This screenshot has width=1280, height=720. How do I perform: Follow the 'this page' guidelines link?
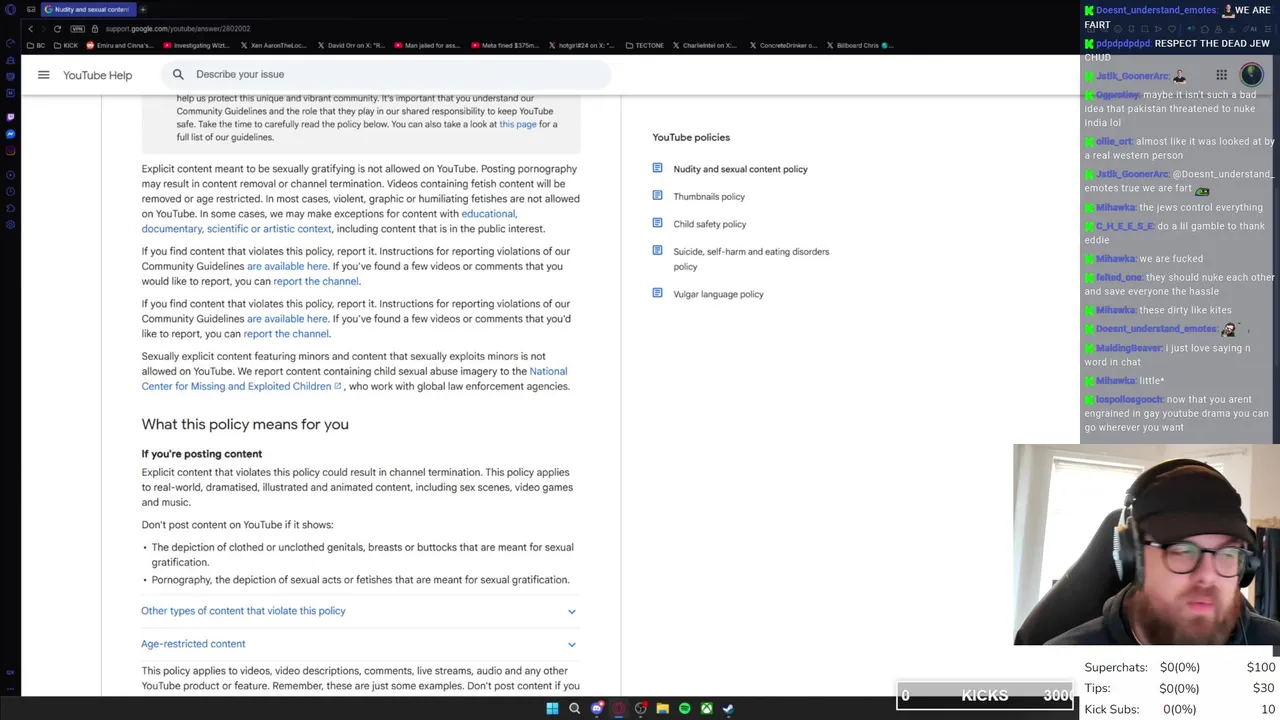pyautogui.click(x=518, y=124)
